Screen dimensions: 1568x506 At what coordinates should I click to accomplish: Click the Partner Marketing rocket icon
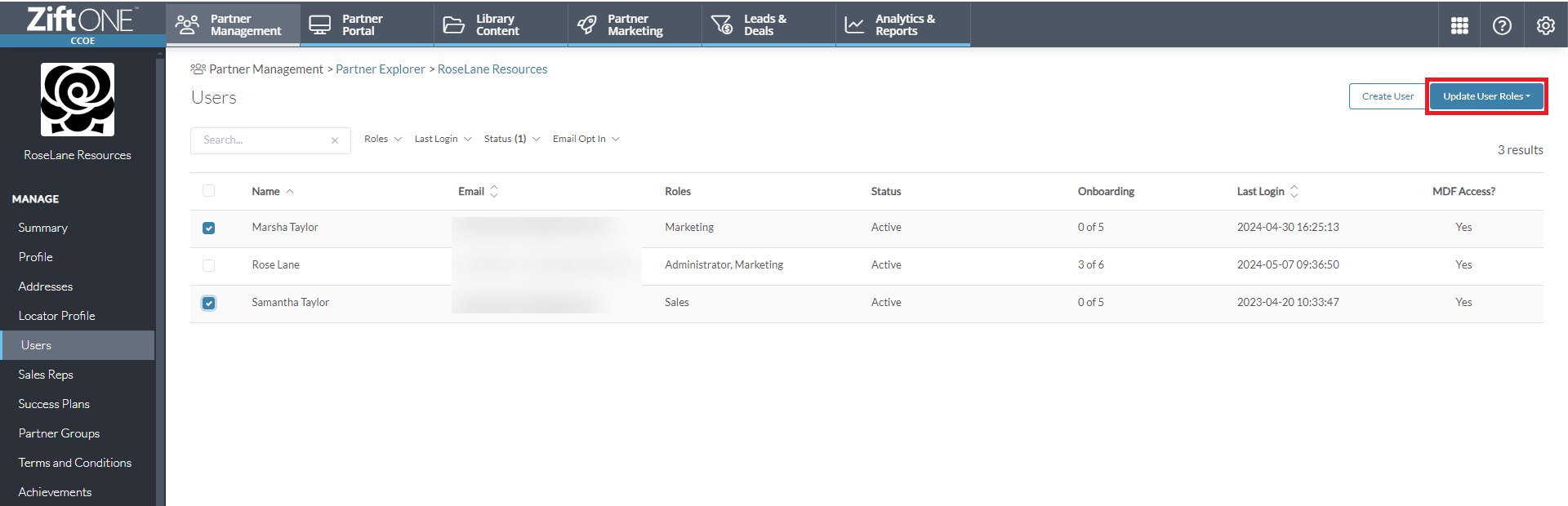586,24
